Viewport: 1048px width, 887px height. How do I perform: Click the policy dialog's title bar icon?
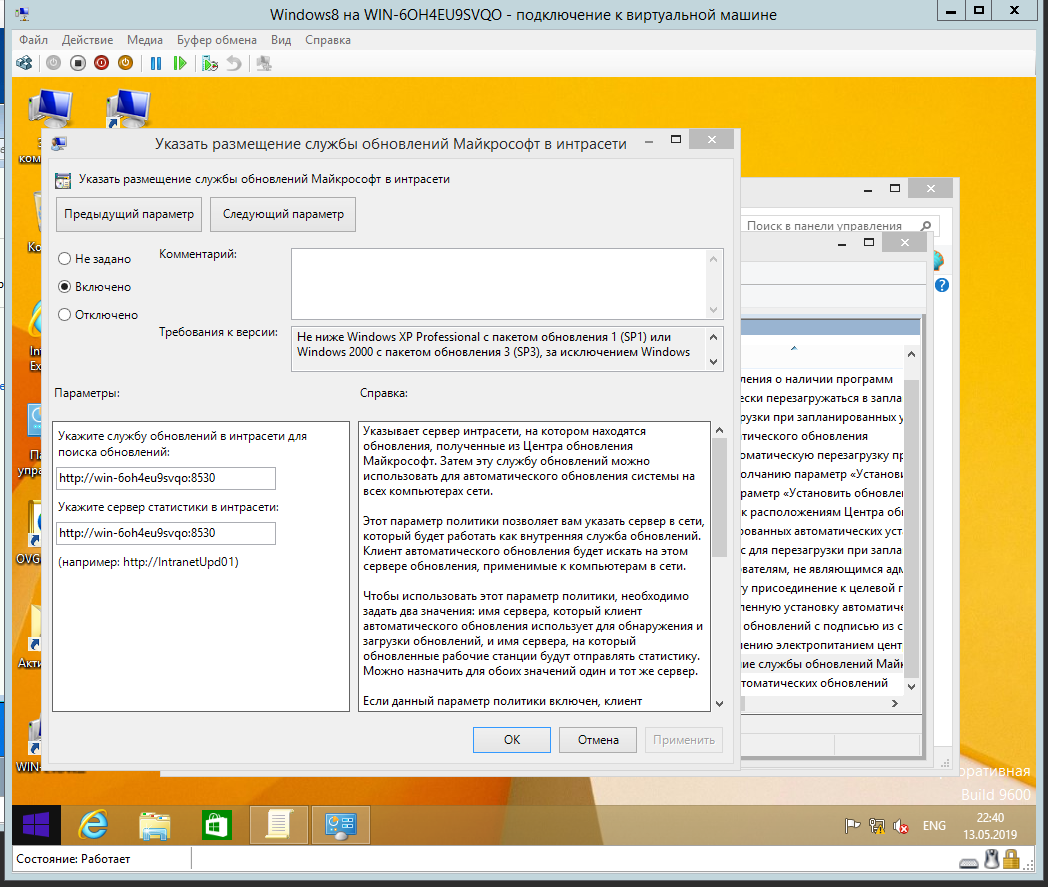click(x=59, y=143)
